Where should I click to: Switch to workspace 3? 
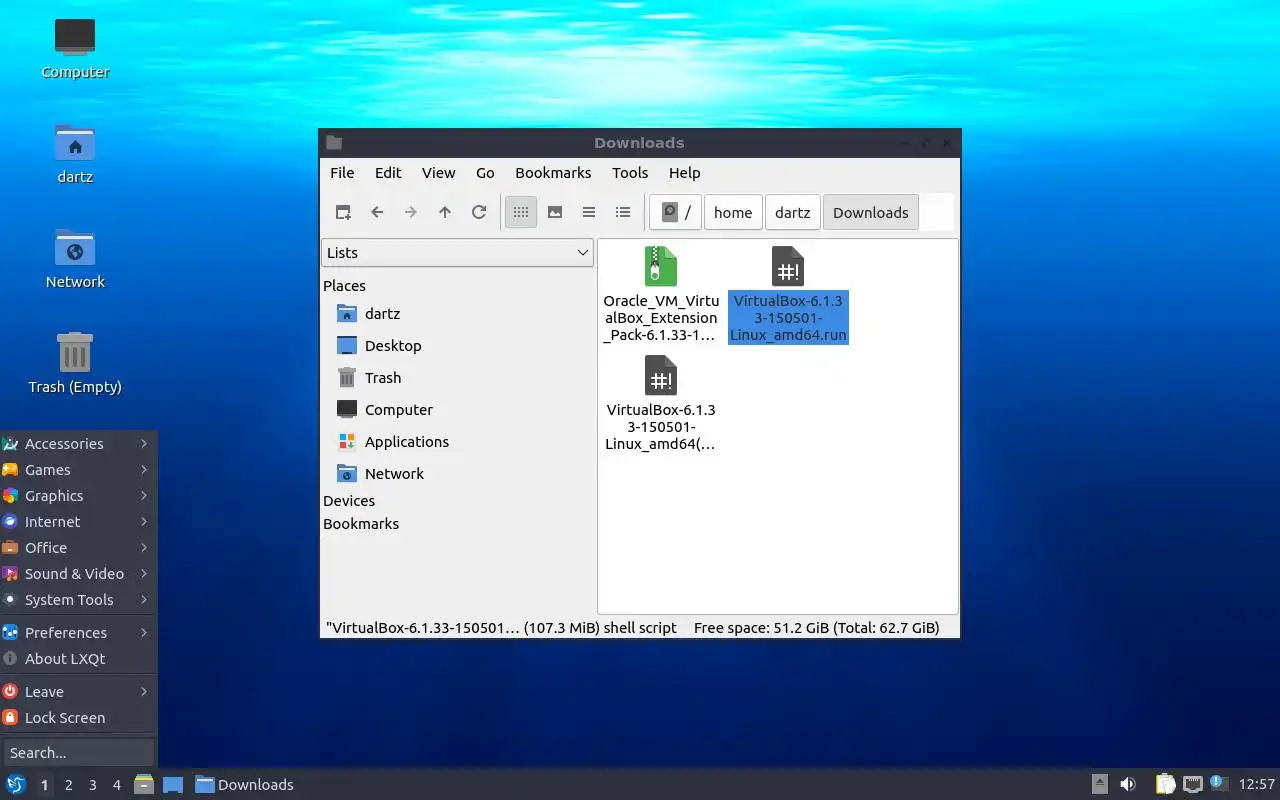[92, 785]
